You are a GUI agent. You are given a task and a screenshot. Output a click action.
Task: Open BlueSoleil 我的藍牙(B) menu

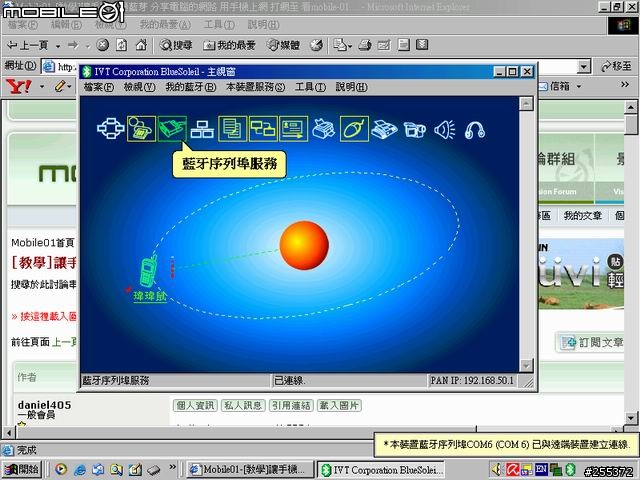point(191,87)
